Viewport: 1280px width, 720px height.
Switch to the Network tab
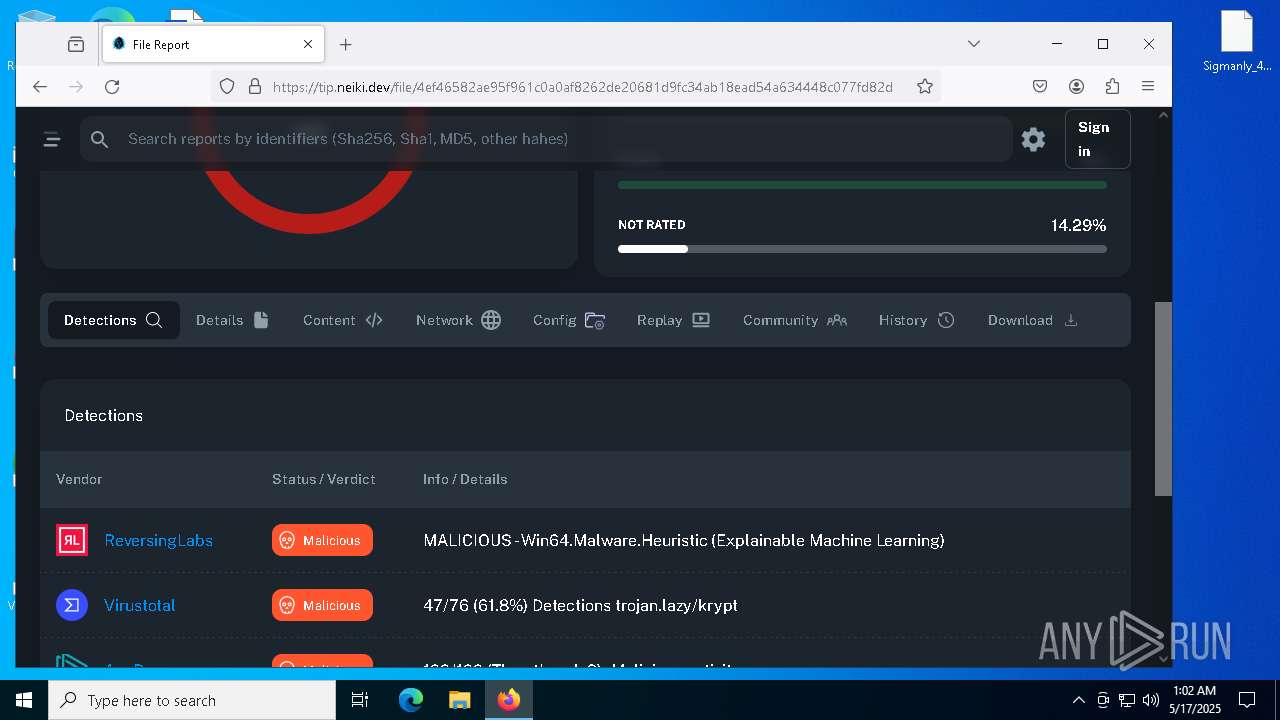click(x=458, y=320)
